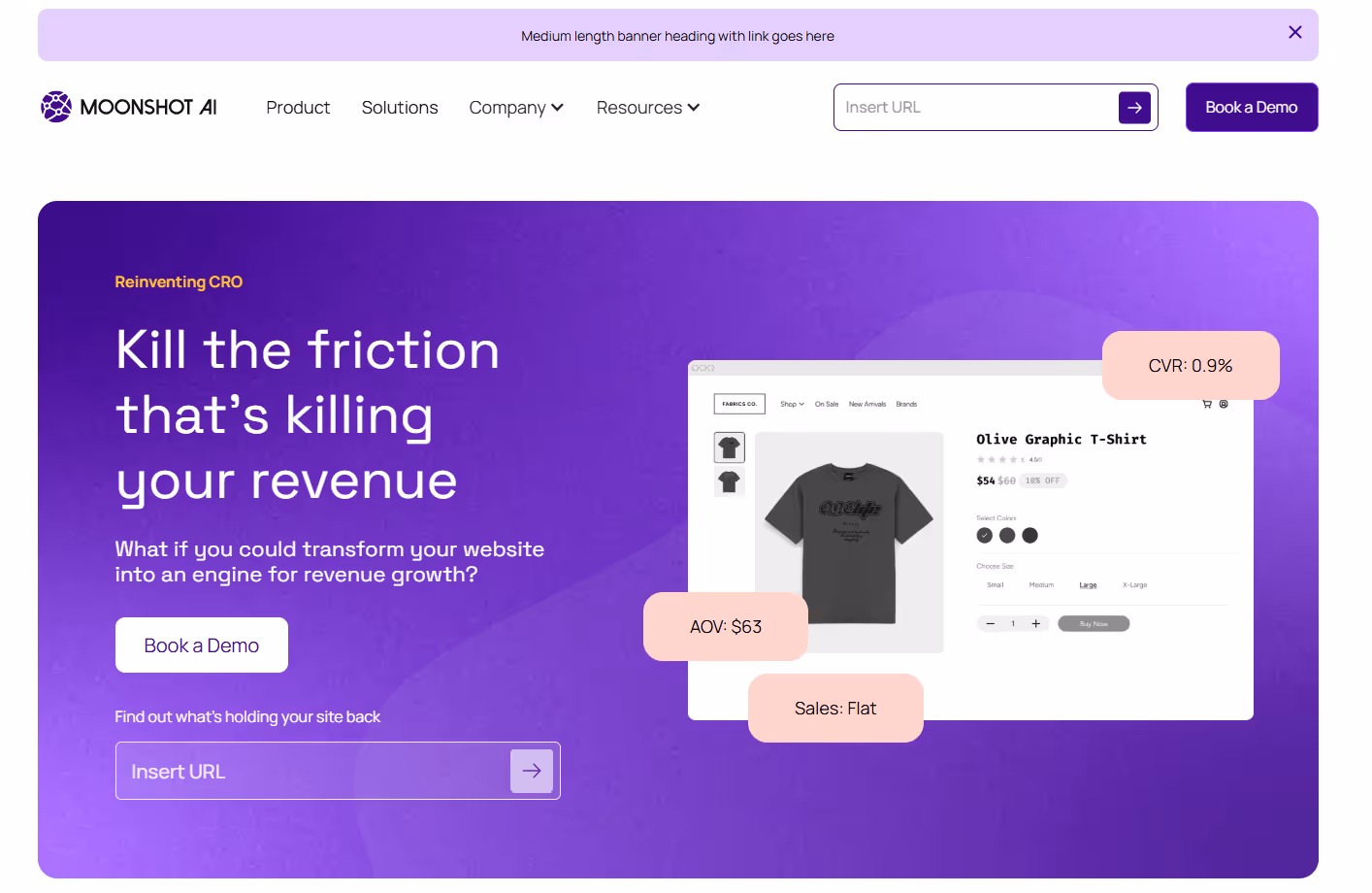This screenshot has height=893, width=1372.
Task: Click Brands in mockup nav
Action: 906,404
